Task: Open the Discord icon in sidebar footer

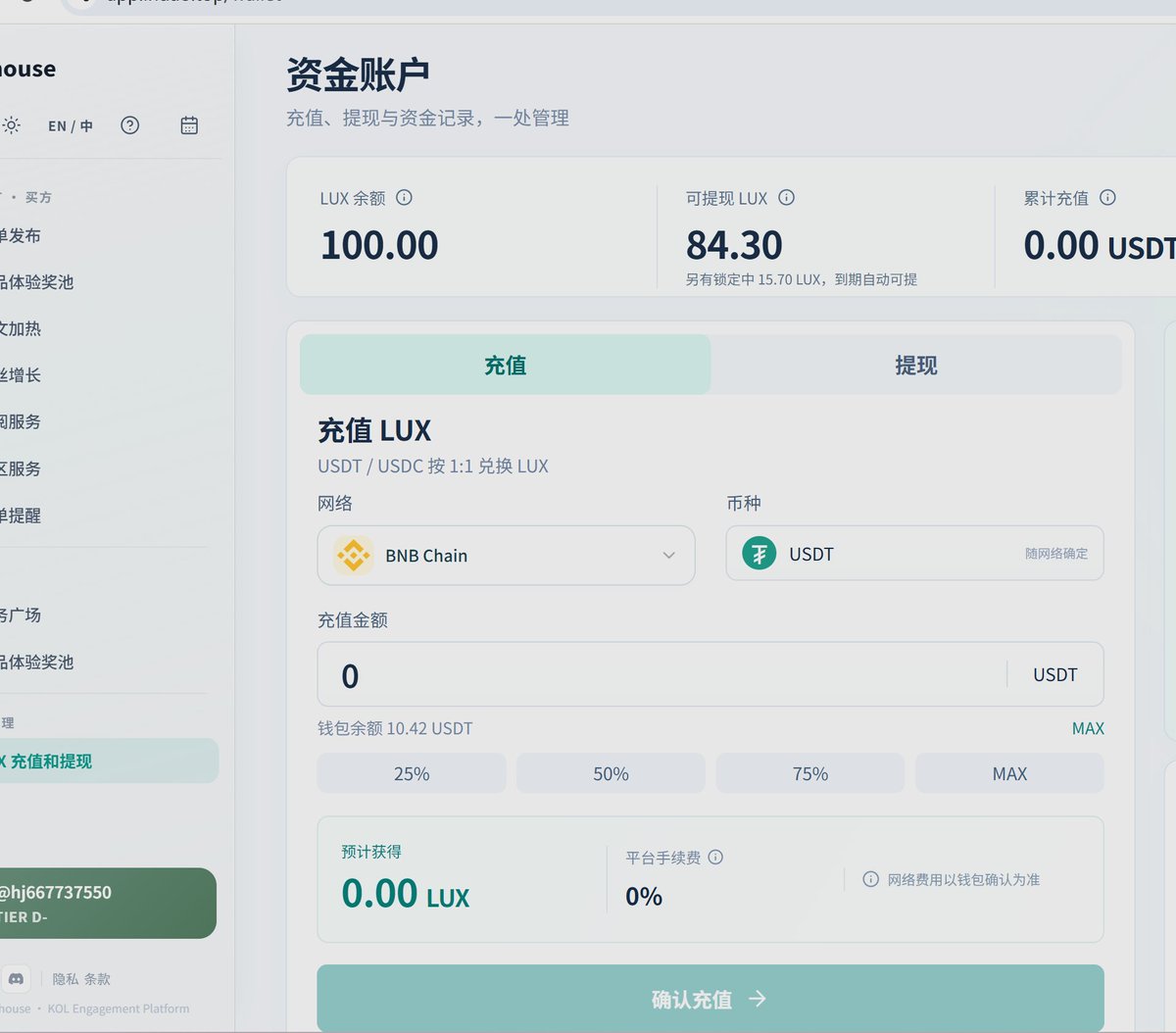Action: click(17, 978)
